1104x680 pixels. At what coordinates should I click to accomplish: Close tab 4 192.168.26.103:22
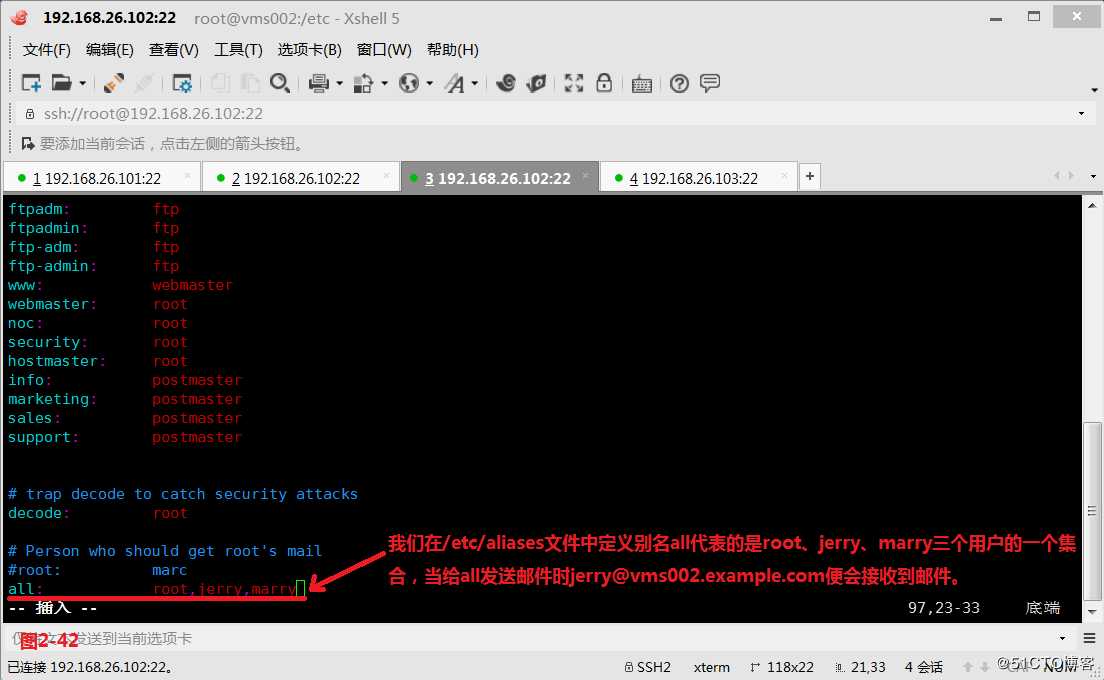click(x=784, y=176)
